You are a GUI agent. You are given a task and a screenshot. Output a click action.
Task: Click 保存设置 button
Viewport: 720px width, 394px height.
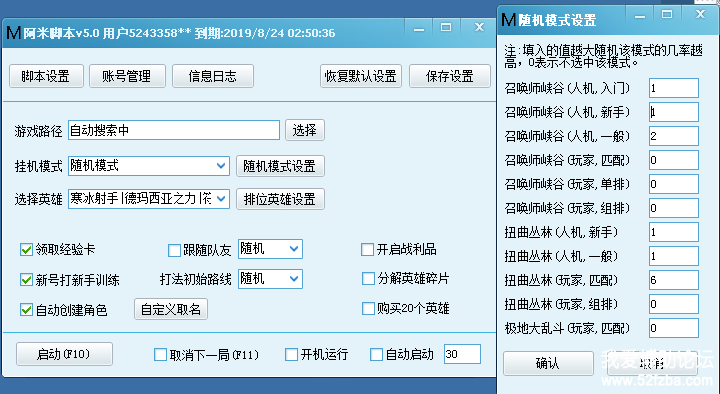click(x=450, y=76)
